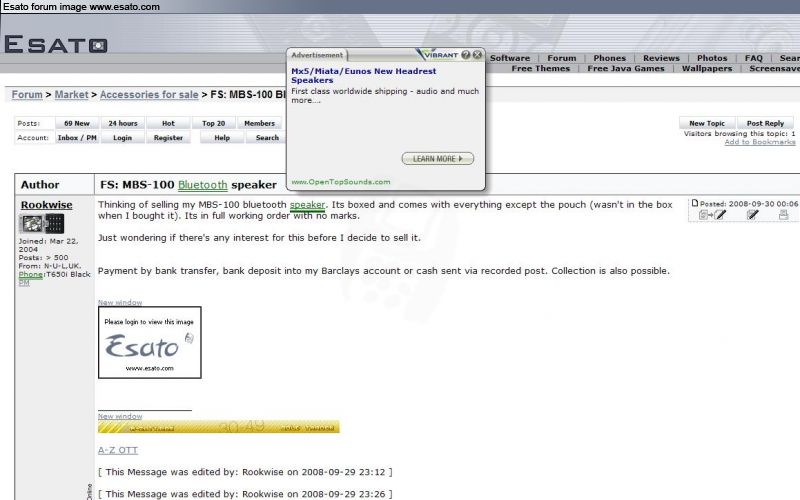This screenshot has width=800, height=500.
Task: Click the Advertisement tab label
Action: click(317, 55)
